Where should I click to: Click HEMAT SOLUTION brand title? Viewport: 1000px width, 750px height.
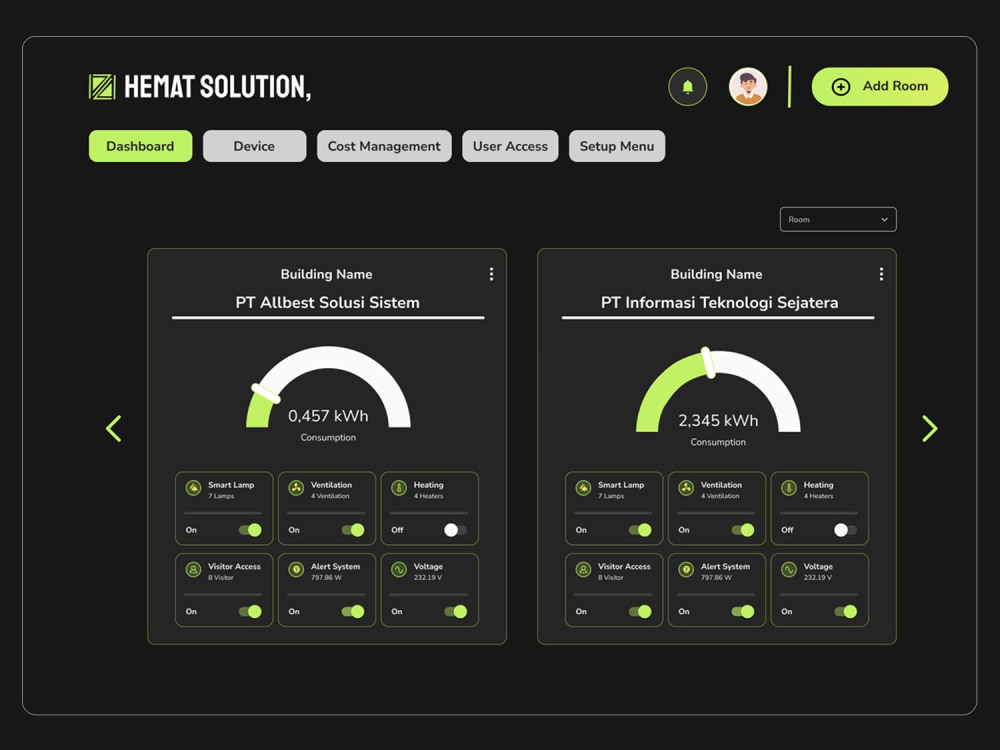tap(217, 87)
